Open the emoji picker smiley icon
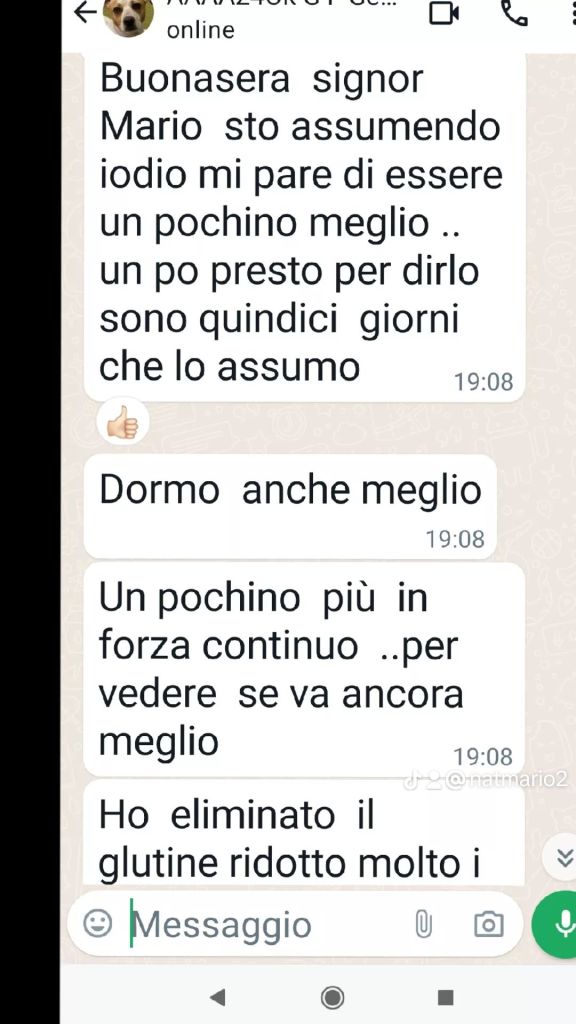This screenshot has height=1024, width=576. click(98, 924)
